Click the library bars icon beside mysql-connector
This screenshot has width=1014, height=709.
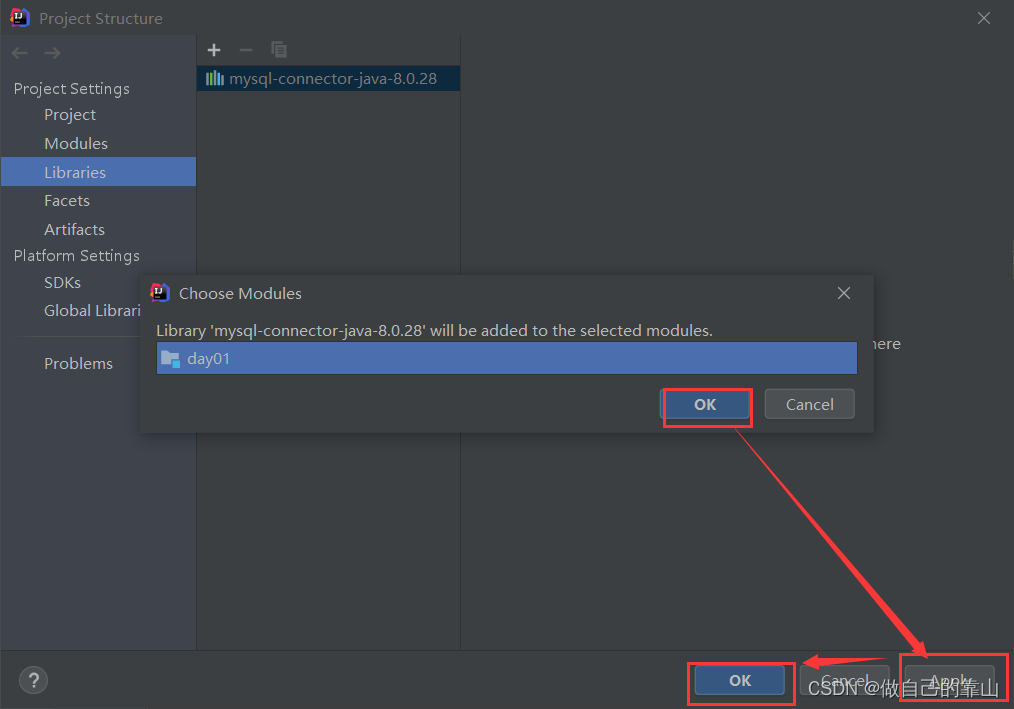(x=215, y=79)
